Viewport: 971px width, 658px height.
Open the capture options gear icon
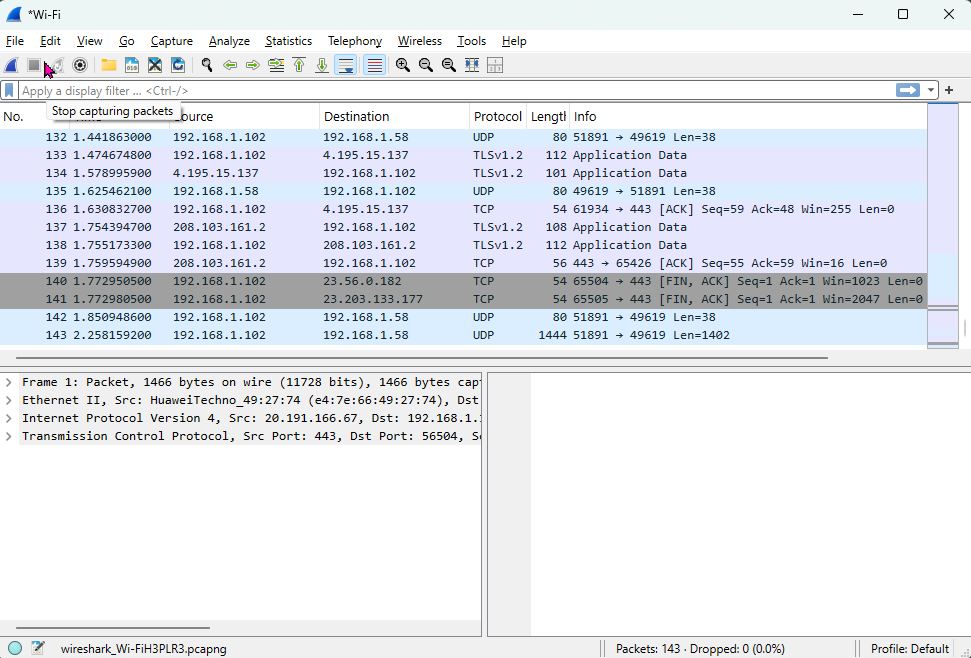click(x=80, y=65)
